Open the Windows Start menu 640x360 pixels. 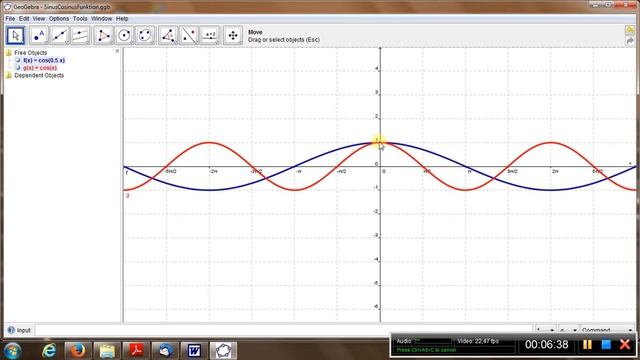pyautogui.click(x=13, y=351)
